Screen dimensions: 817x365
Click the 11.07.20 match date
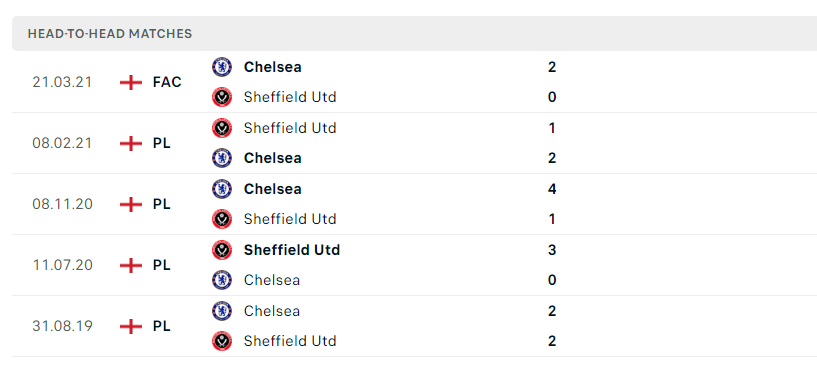[x=63, y=265]
